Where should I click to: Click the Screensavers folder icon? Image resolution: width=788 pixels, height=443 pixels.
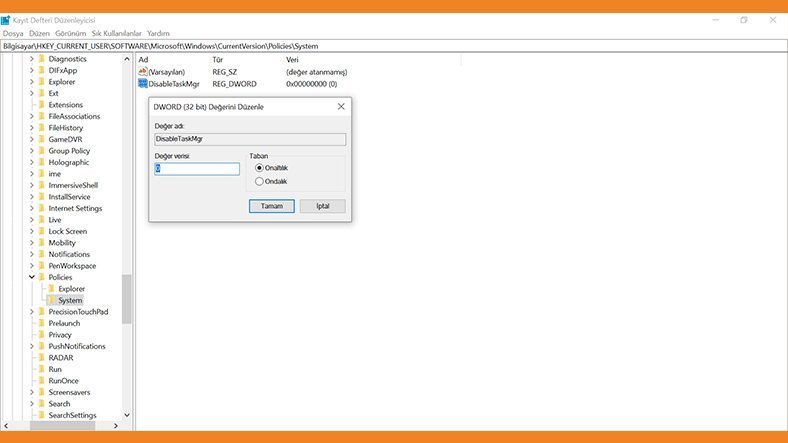point(41,392)
